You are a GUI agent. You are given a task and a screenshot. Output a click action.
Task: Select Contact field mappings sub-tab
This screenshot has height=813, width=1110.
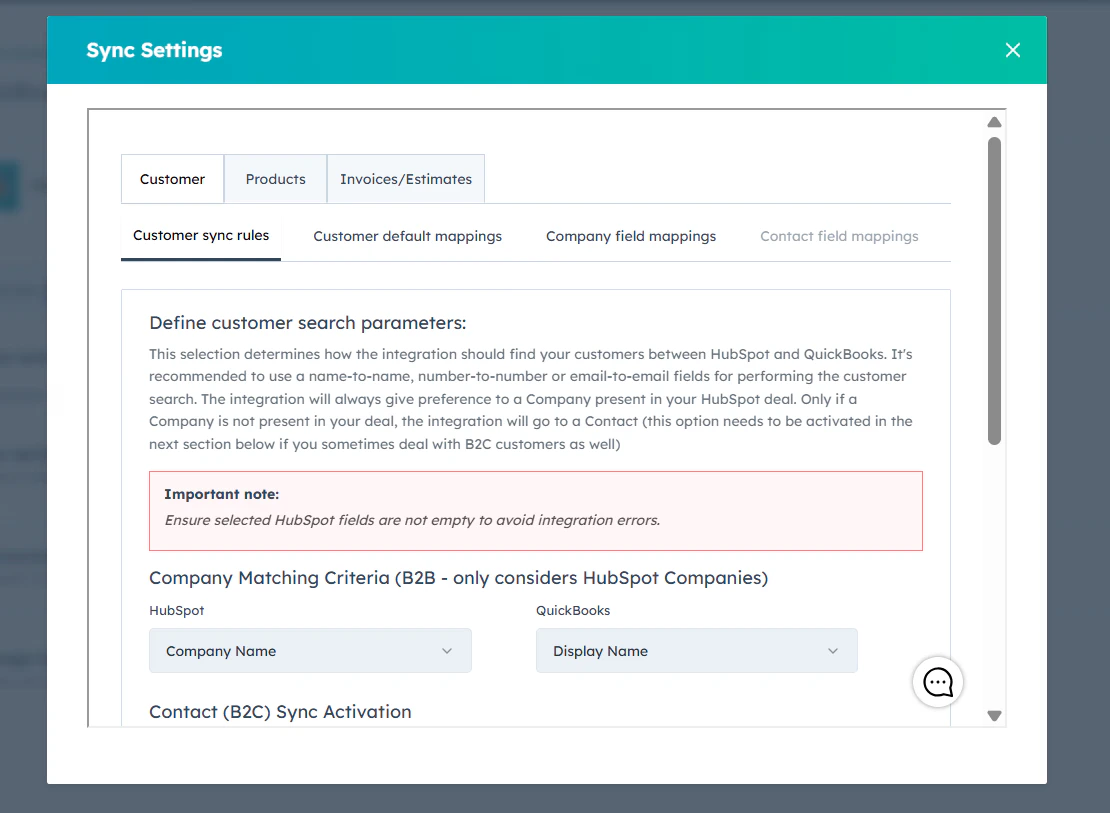(839, 237)
